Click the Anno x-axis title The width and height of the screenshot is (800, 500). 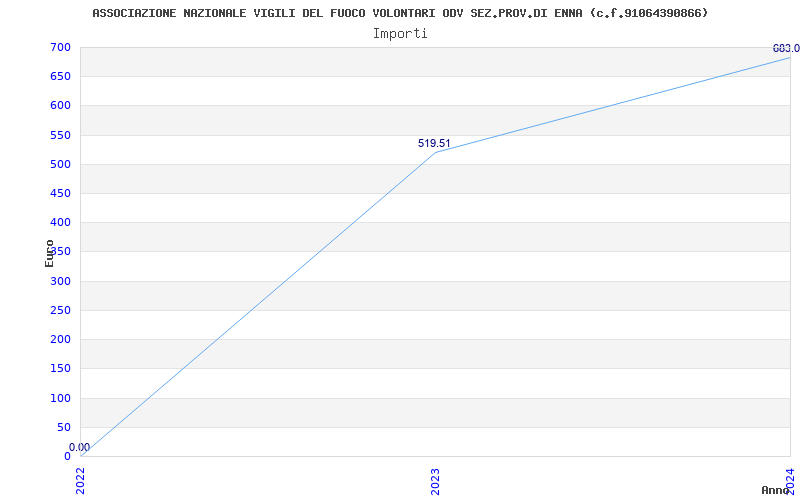[775, 490]
